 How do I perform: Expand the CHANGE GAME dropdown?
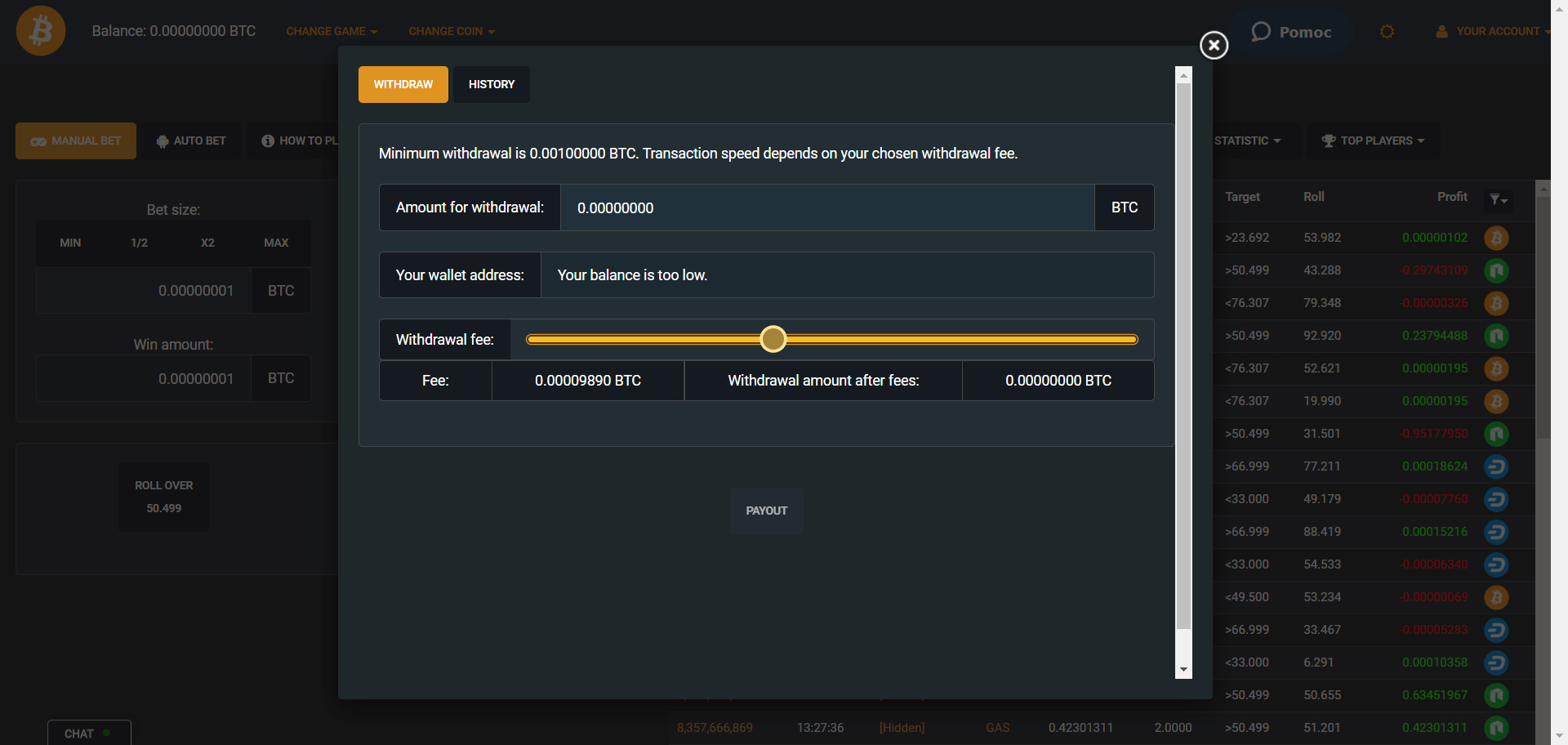pos(332,32)
